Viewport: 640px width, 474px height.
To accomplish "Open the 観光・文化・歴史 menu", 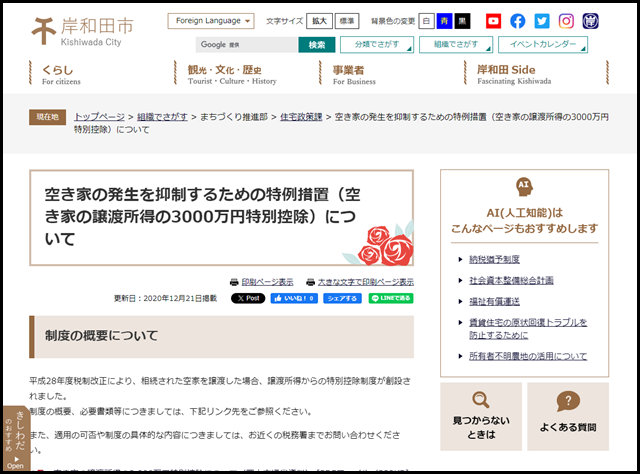I will point(232,74).
